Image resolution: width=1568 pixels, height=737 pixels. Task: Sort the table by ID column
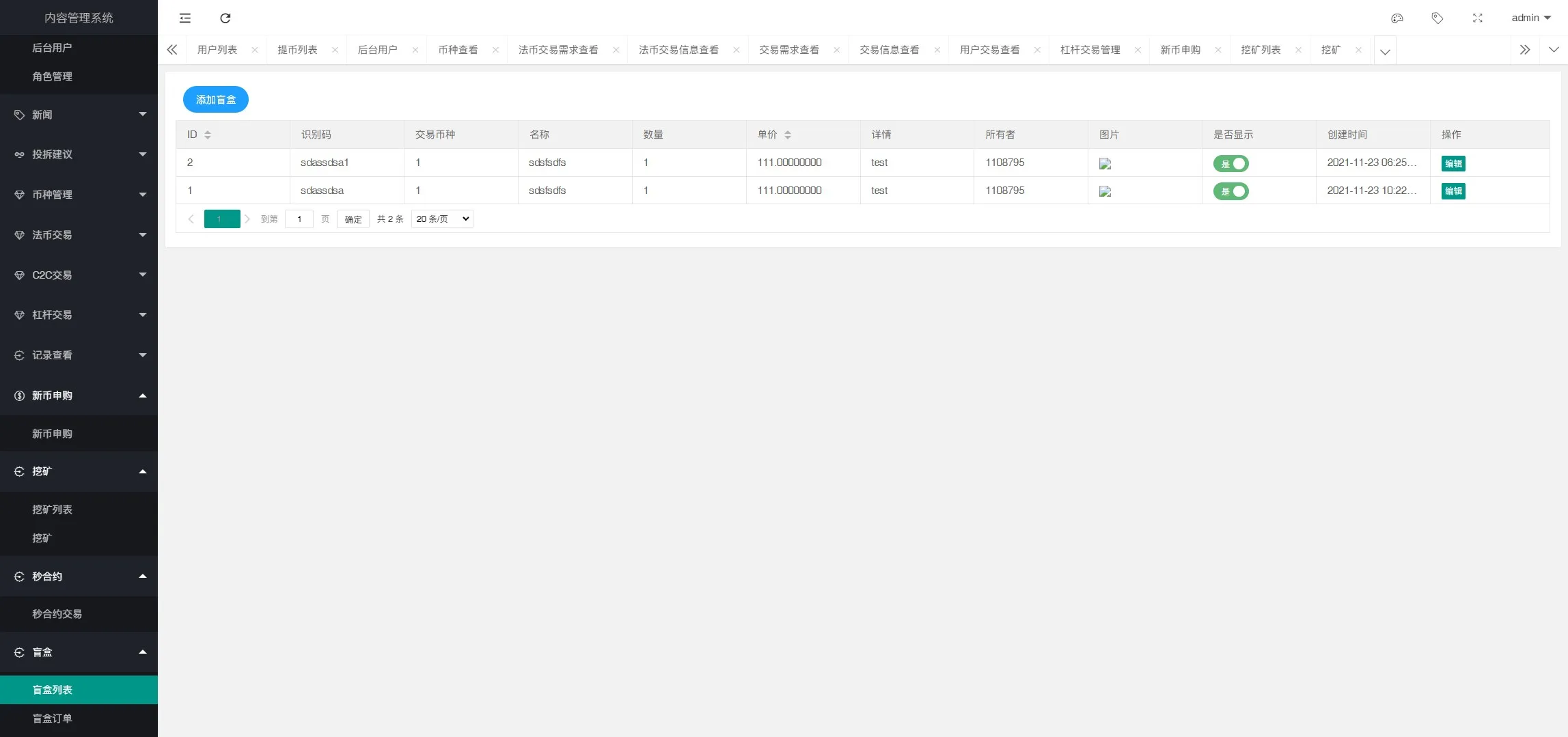[208, 135]
